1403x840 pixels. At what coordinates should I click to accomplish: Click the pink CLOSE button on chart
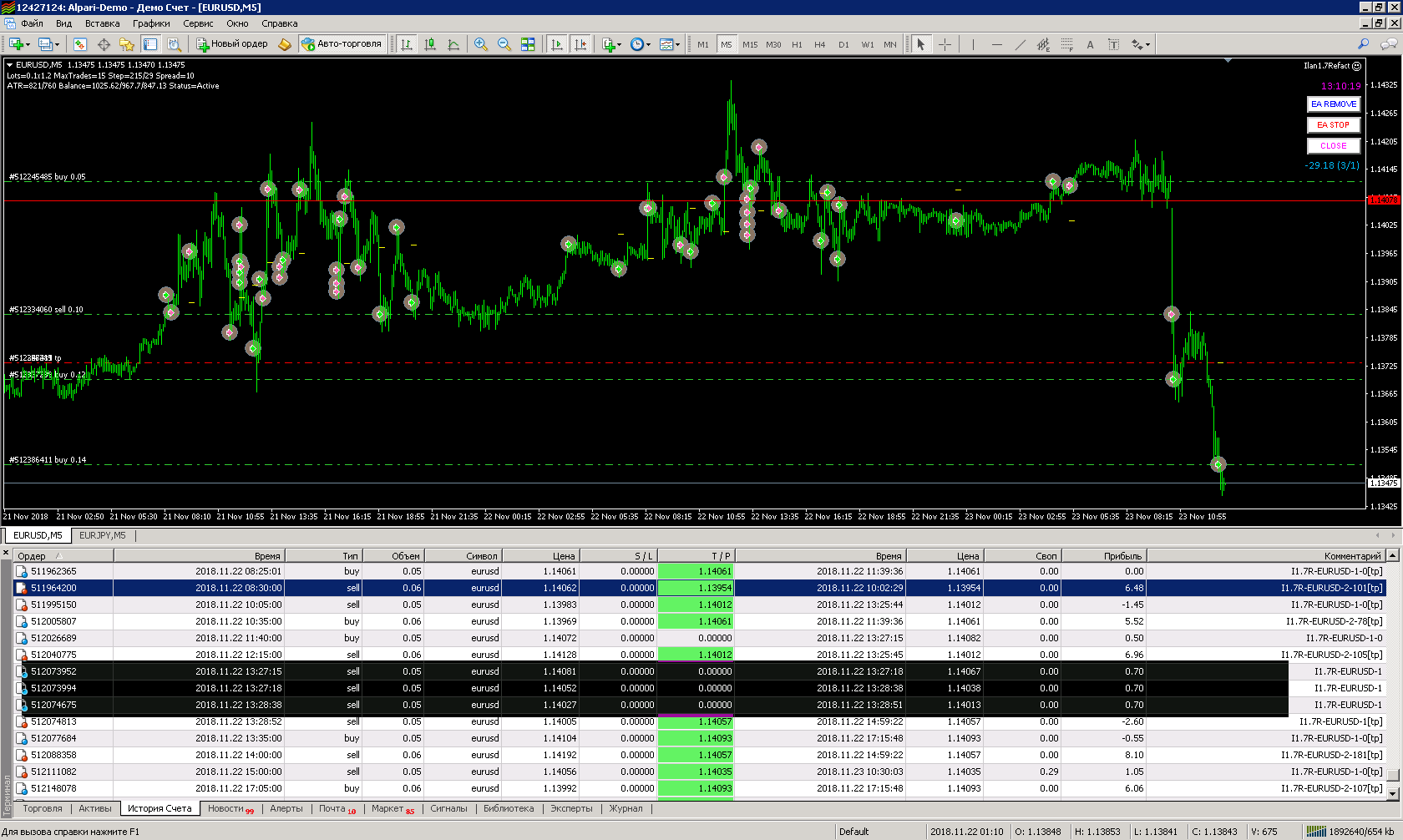click(x=1334, y=146)
